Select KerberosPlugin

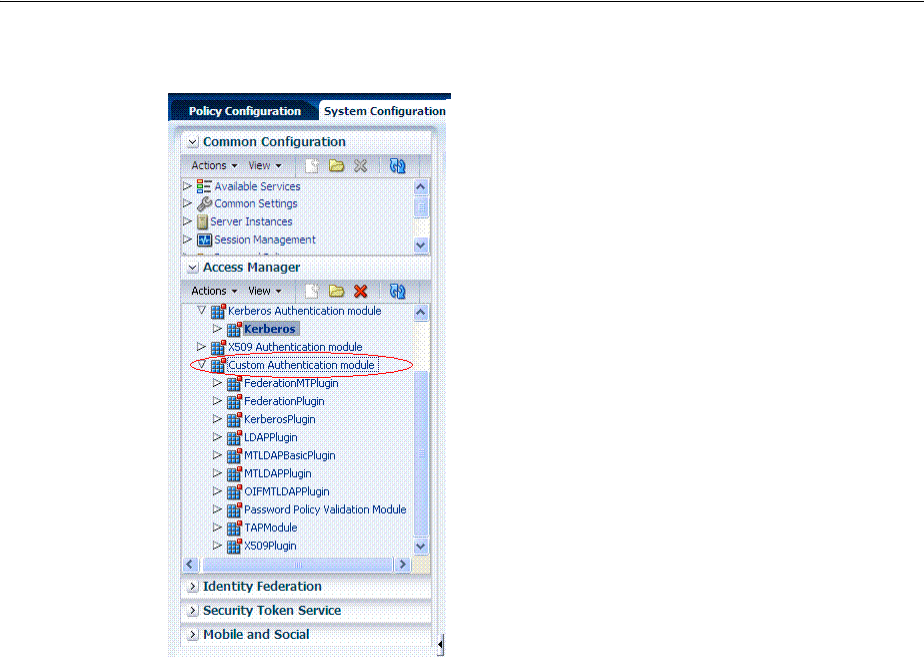coord(279,420)
